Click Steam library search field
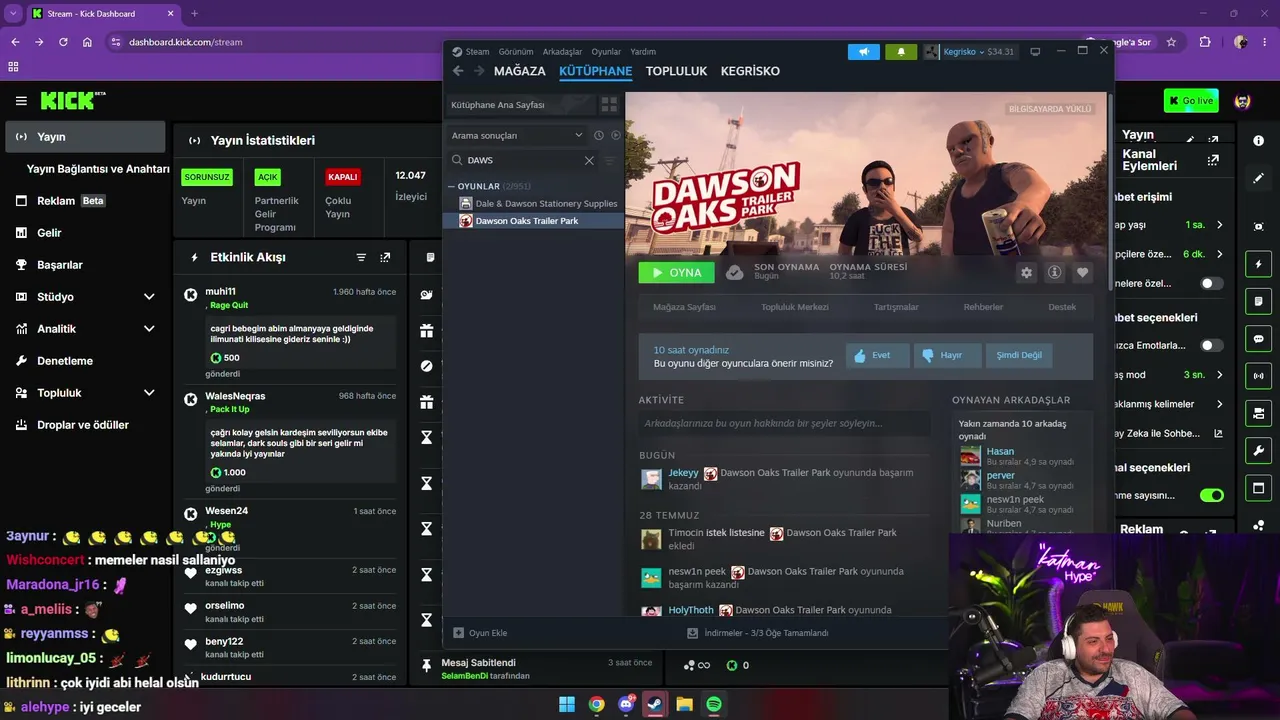The height and width of the screenshot is (720, 1280). coord(523,160)
